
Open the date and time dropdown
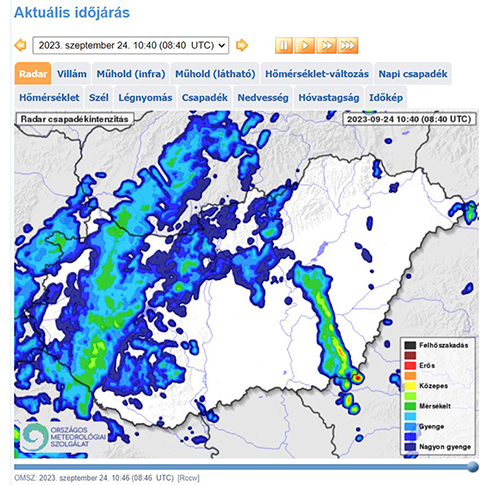pos(131,45)
